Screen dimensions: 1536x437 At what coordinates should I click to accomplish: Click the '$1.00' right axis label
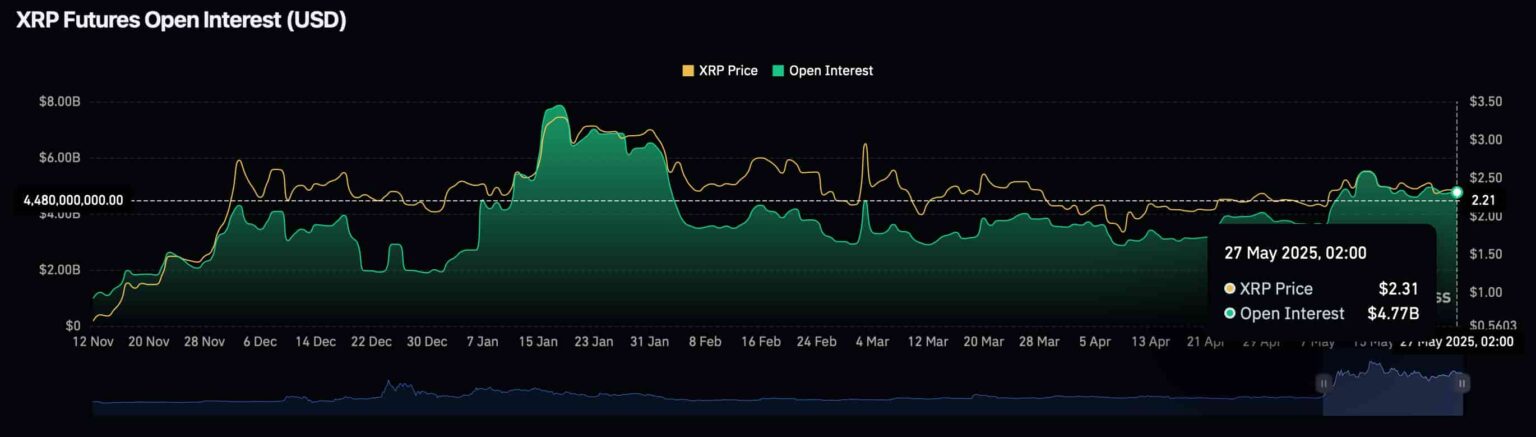[x=1486, y=292]
